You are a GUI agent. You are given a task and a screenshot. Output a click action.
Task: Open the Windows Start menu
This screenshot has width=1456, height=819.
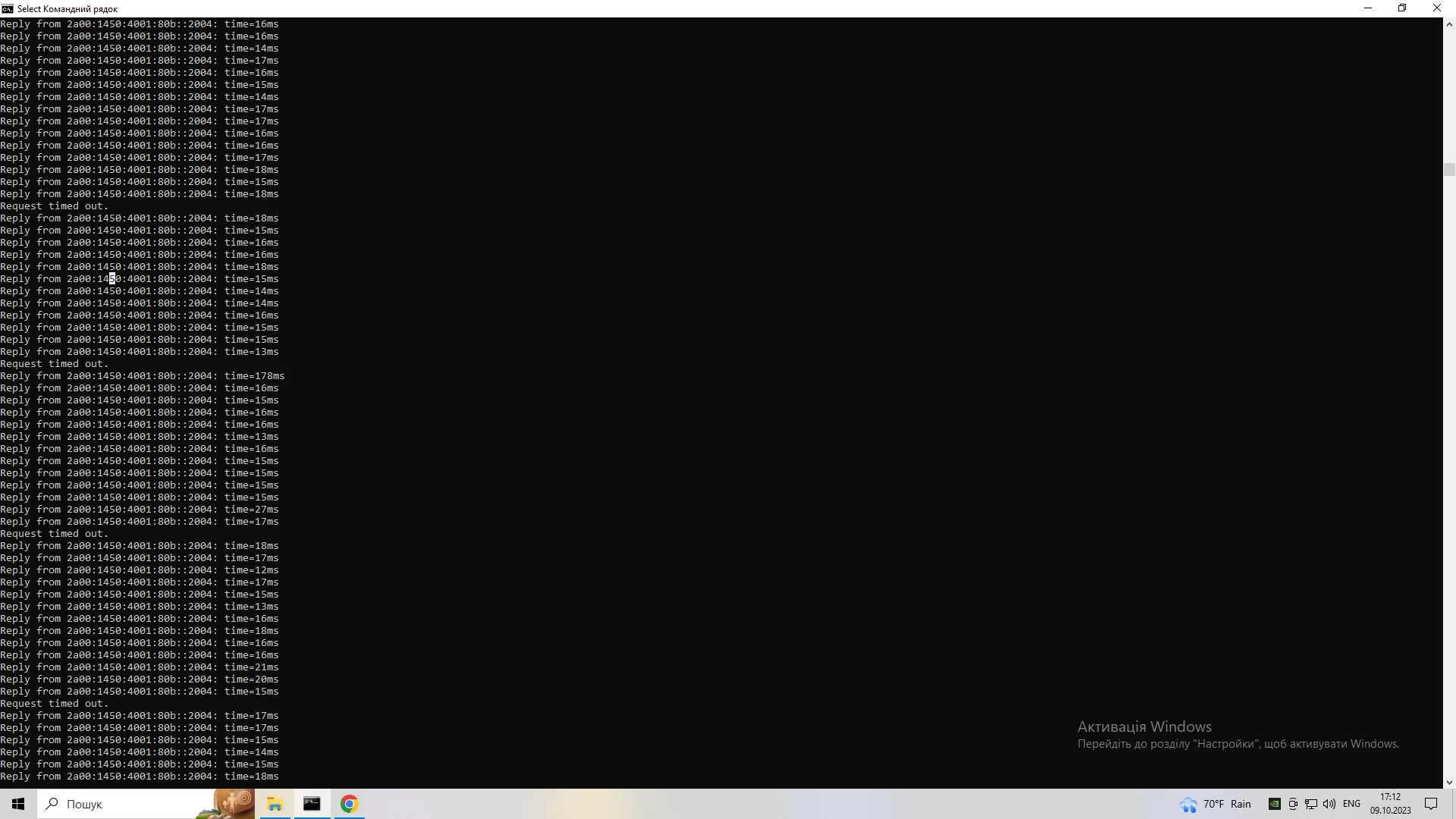[x=18, y=804]
